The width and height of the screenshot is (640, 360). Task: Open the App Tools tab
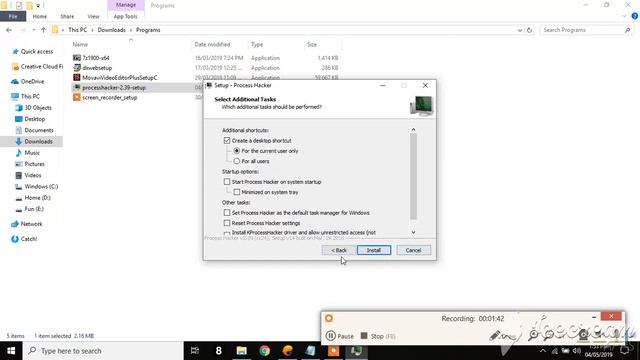pyautogui.click(x=126, y=16)
